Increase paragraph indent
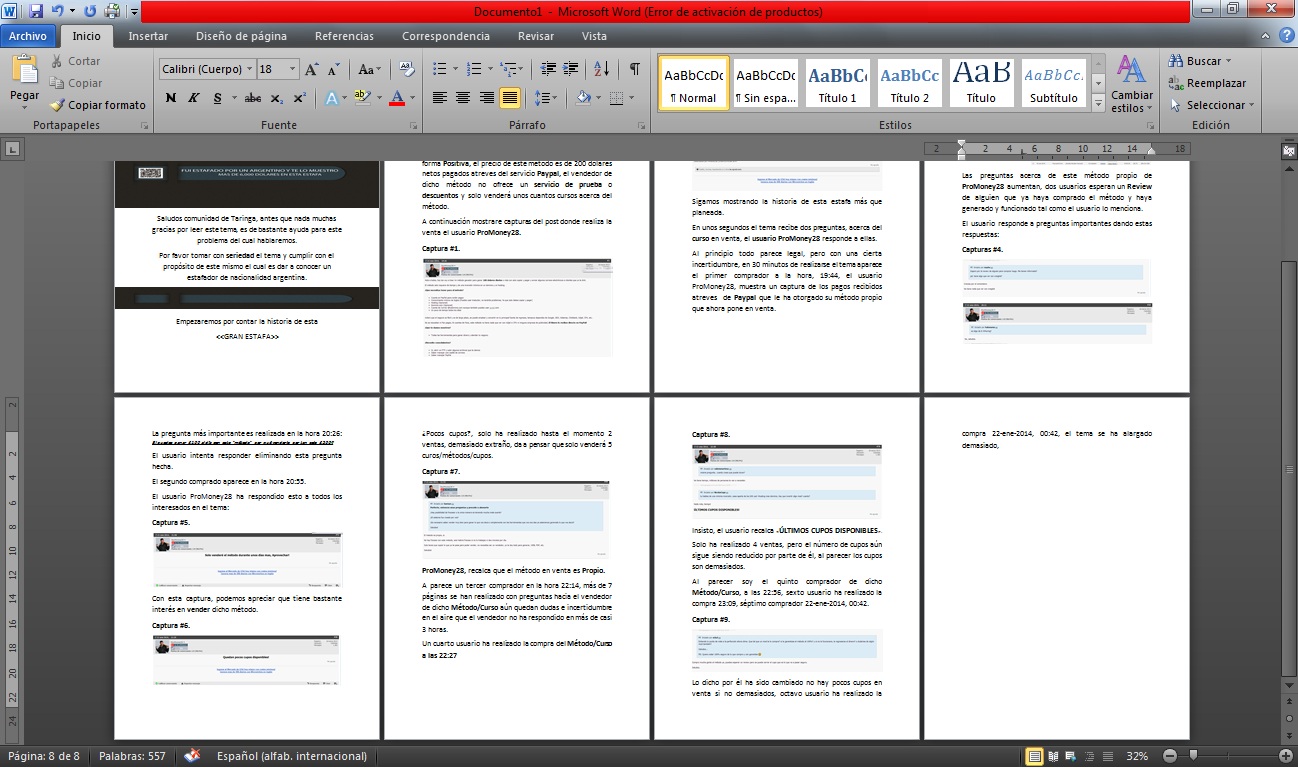Screen dimensions: 1298x768 569,70
